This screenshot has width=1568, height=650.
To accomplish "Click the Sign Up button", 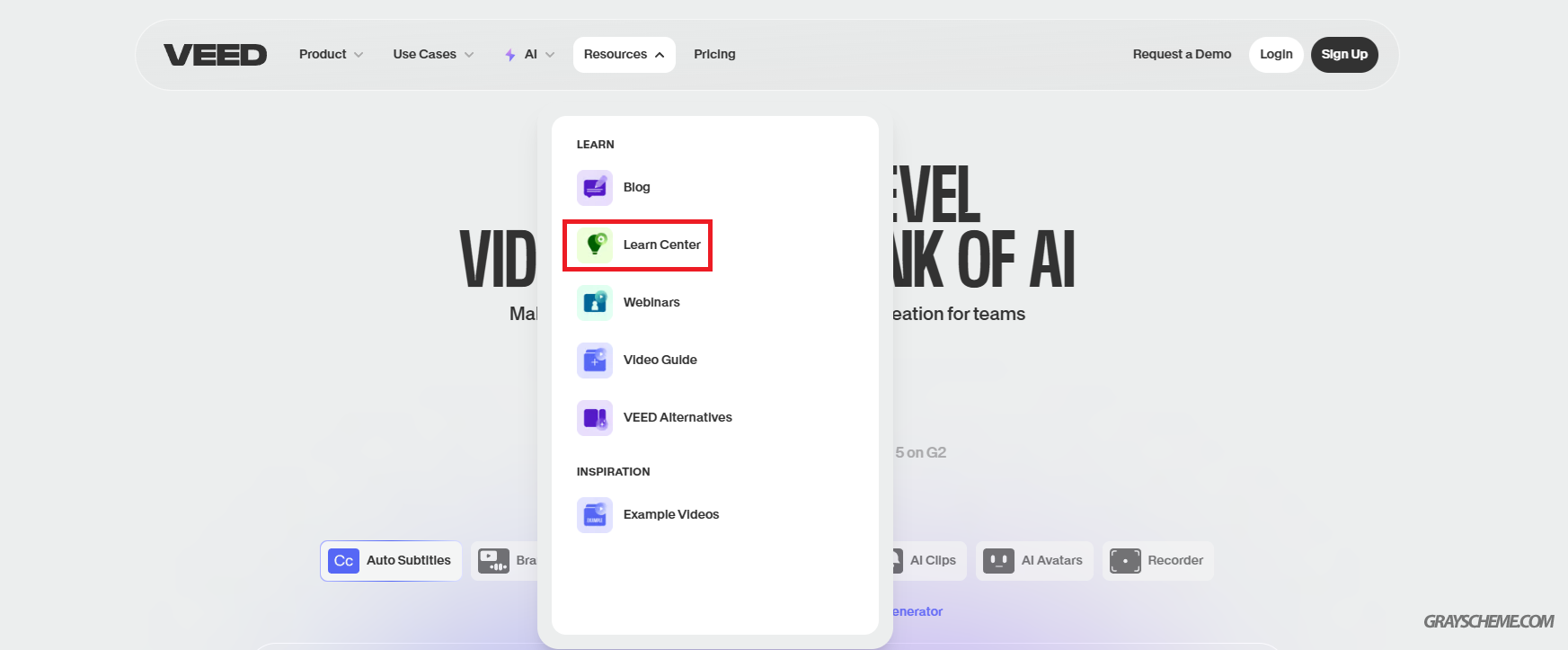I will [1344, 55].
